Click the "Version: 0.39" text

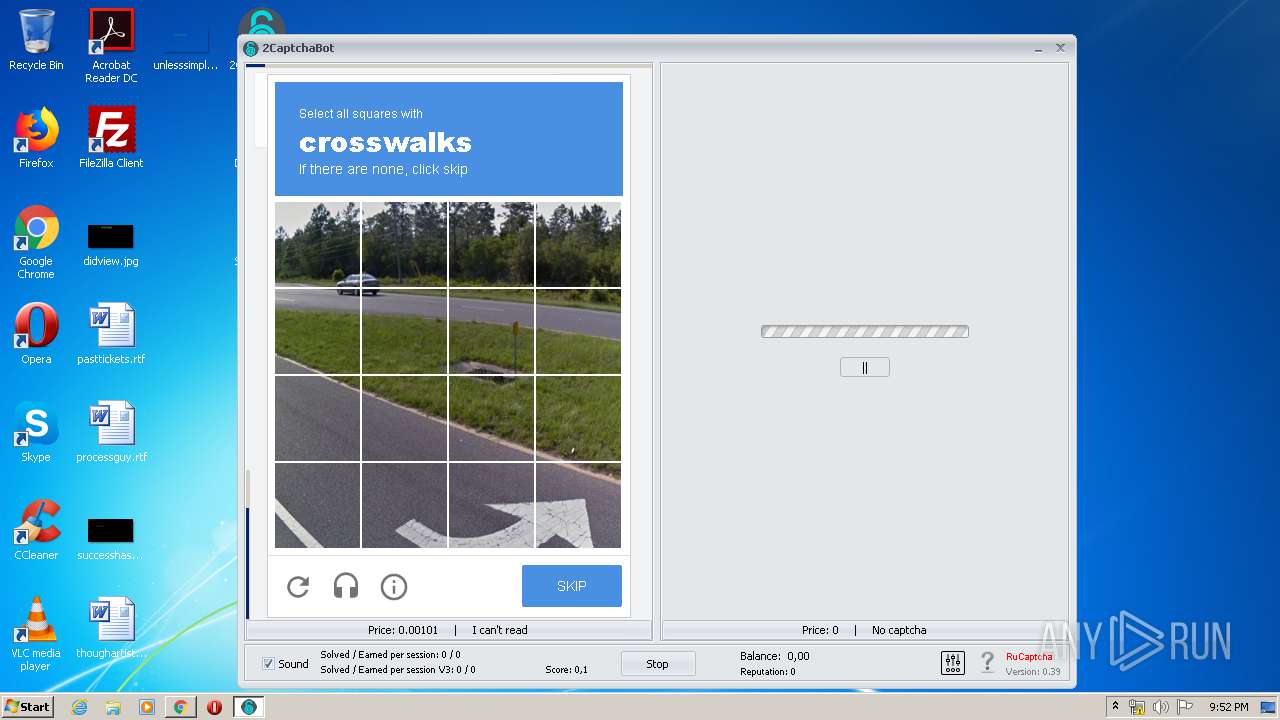point(1033,672)
